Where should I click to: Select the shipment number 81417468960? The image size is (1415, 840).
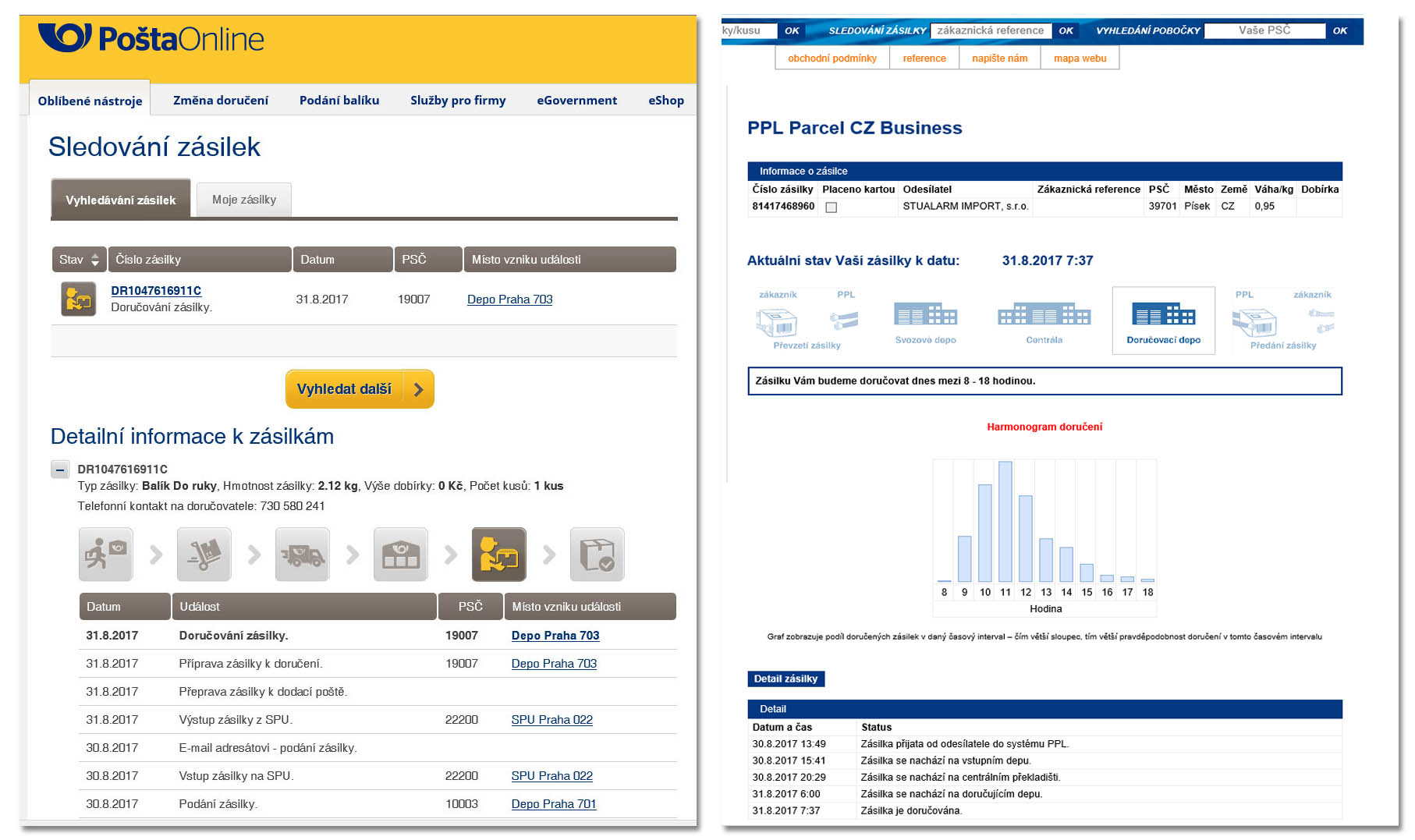click(783, 207)
